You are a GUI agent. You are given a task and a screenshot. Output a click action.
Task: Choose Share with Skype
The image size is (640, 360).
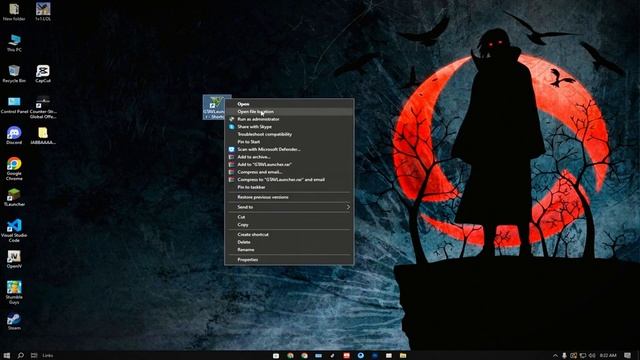(x=289, y=127)
